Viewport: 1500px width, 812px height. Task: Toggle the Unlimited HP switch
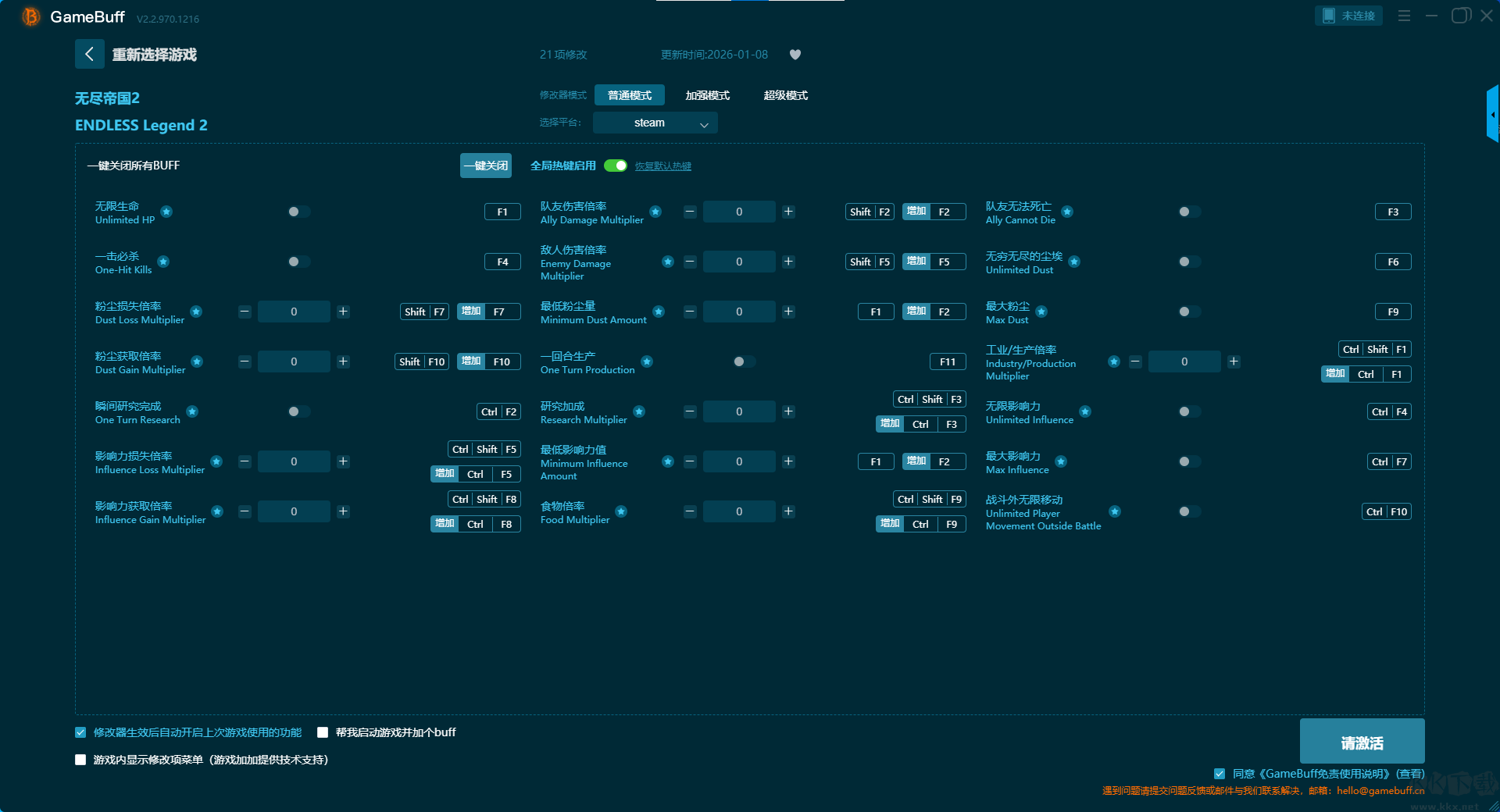pos(298,212)
